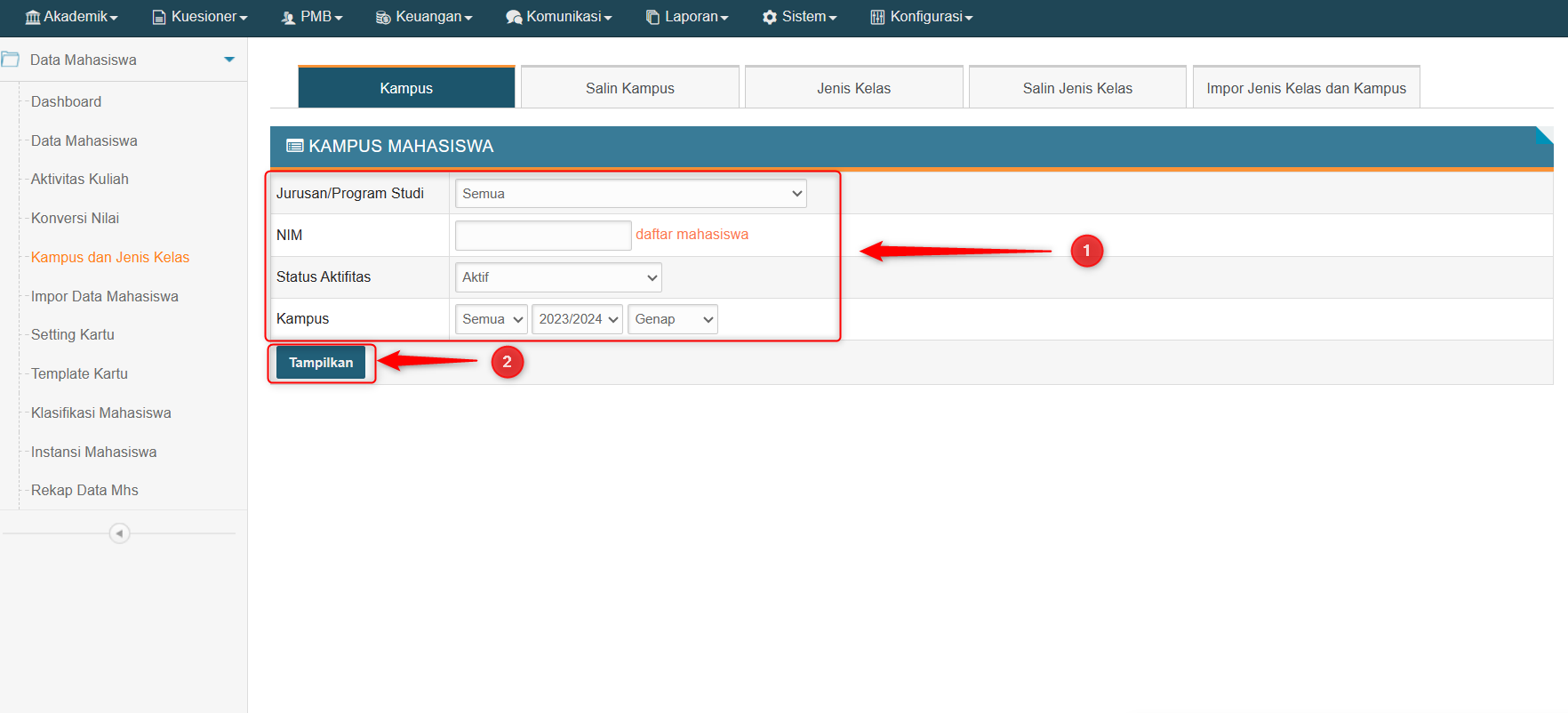1568x713 pixels.
Task: Click the Laporan clipboard icon
Action: pyautogui.click(x=652, y=18)
